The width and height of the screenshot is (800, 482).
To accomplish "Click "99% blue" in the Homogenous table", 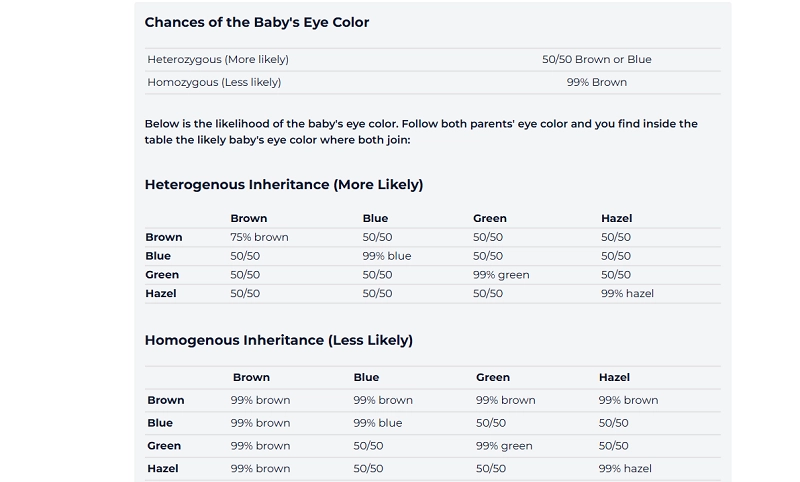I will click(378, 423).
